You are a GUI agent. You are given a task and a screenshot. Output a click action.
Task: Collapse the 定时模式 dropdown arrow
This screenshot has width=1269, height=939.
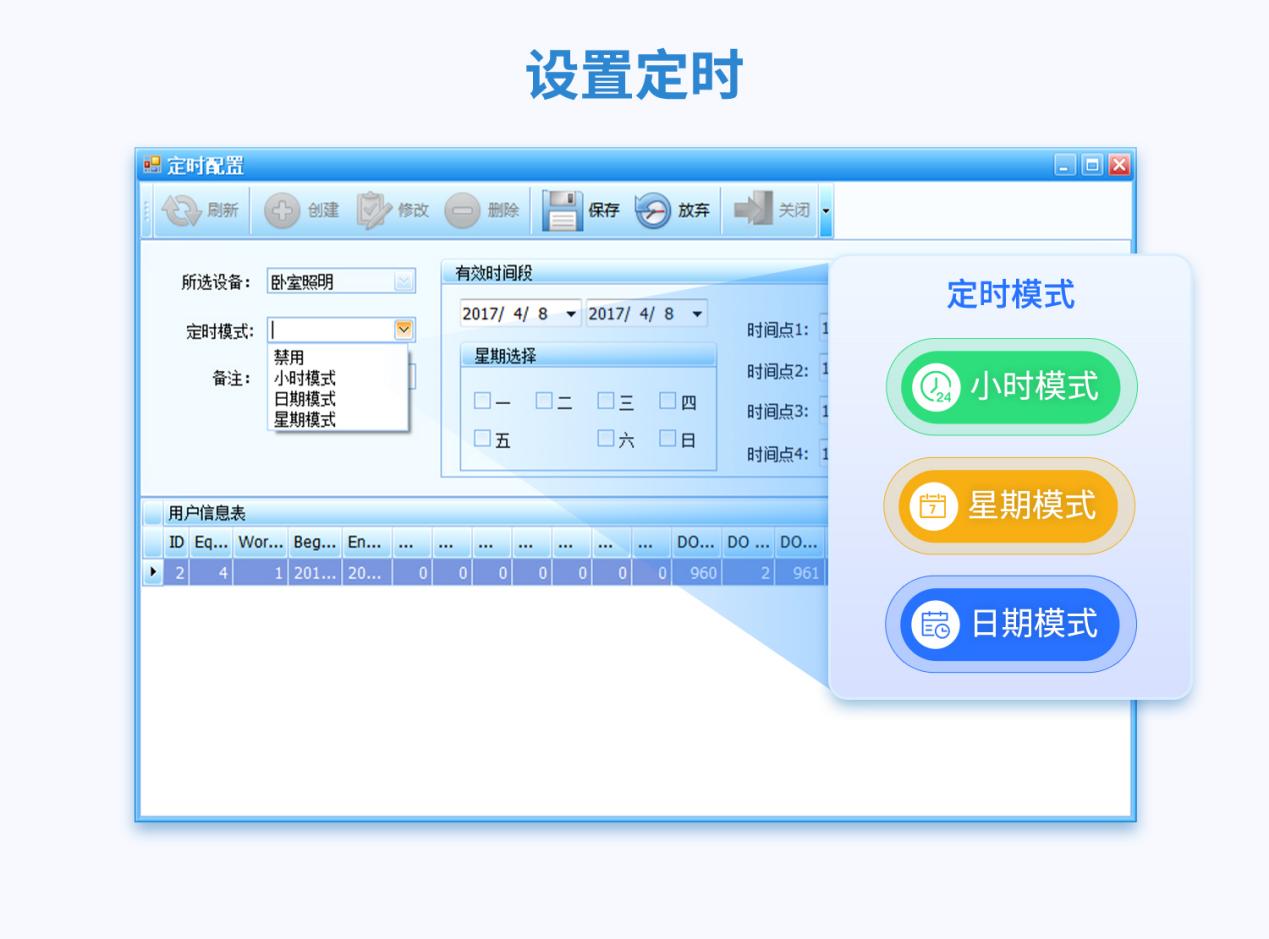click(403, 330)
